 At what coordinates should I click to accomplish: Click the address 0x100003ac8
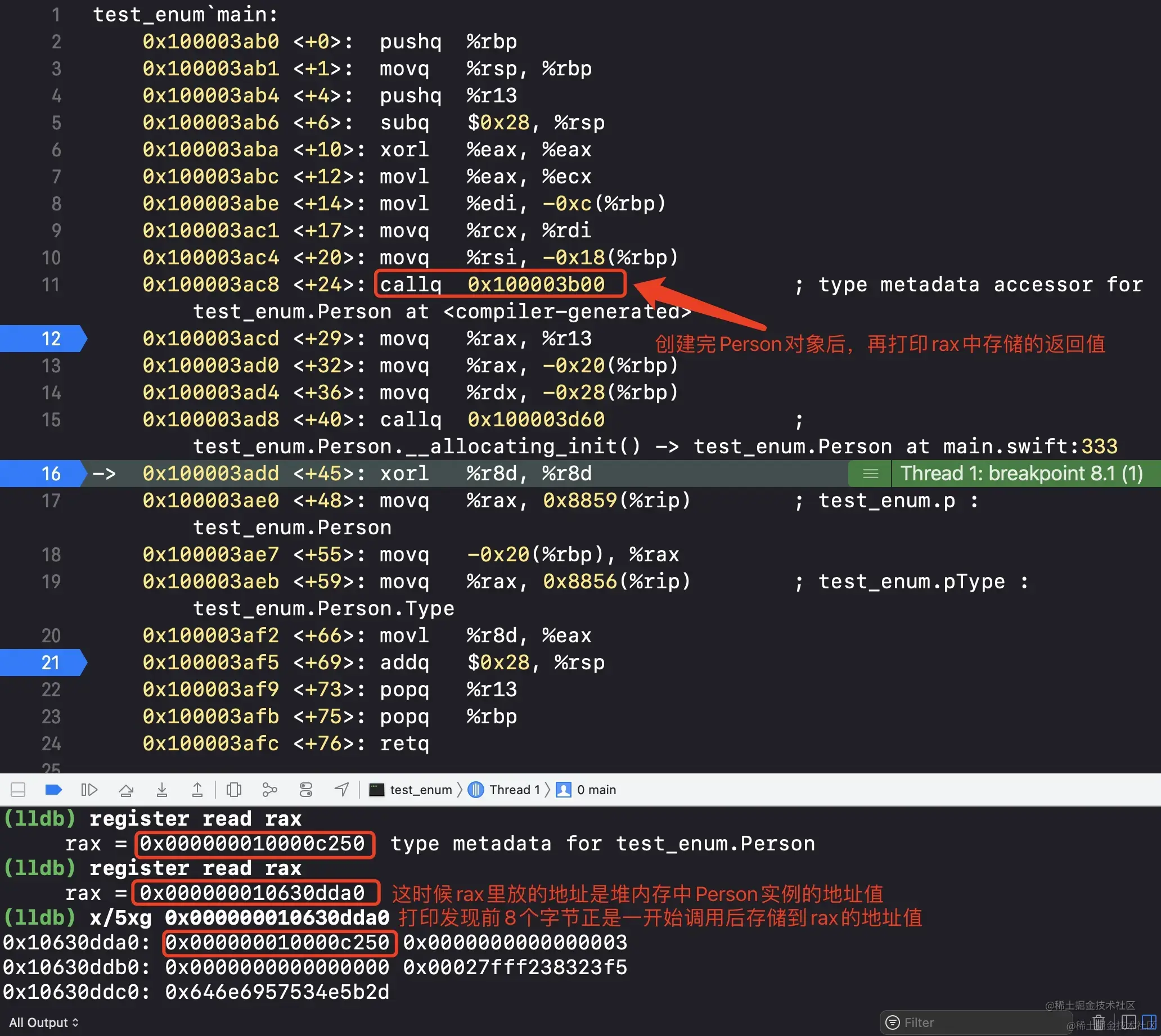pos(211,285)
